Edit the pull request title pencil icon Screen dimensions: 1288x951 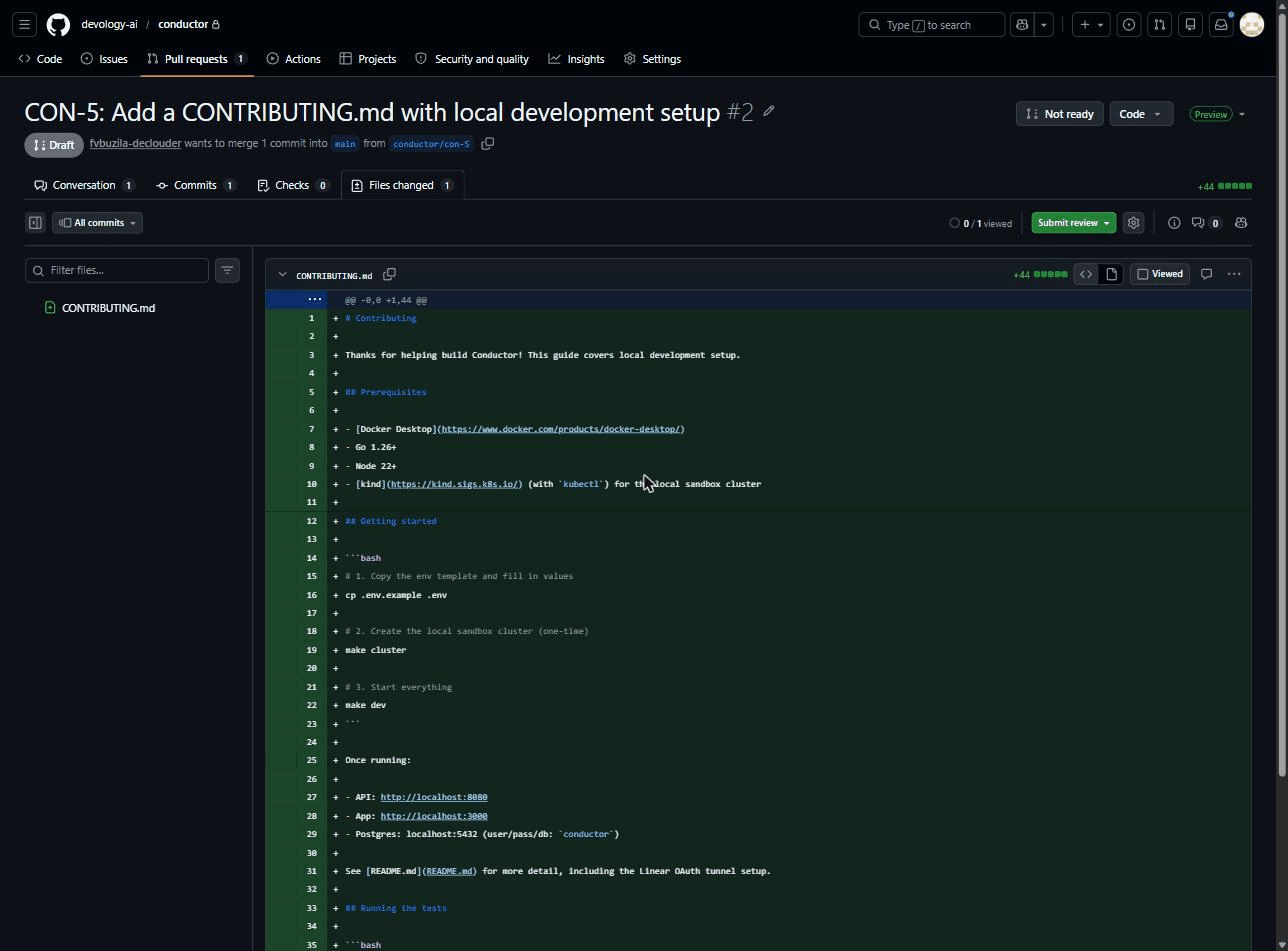[x=769, y=111]
